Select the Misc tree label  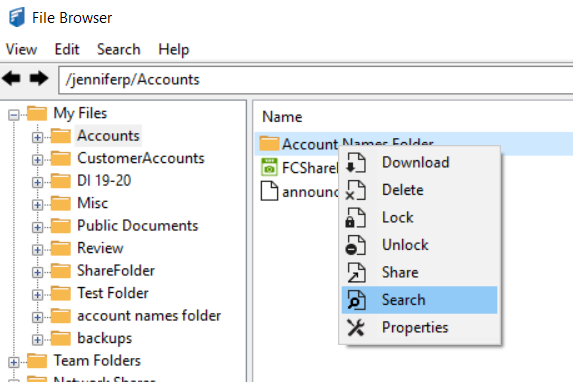tap(93, 203)
